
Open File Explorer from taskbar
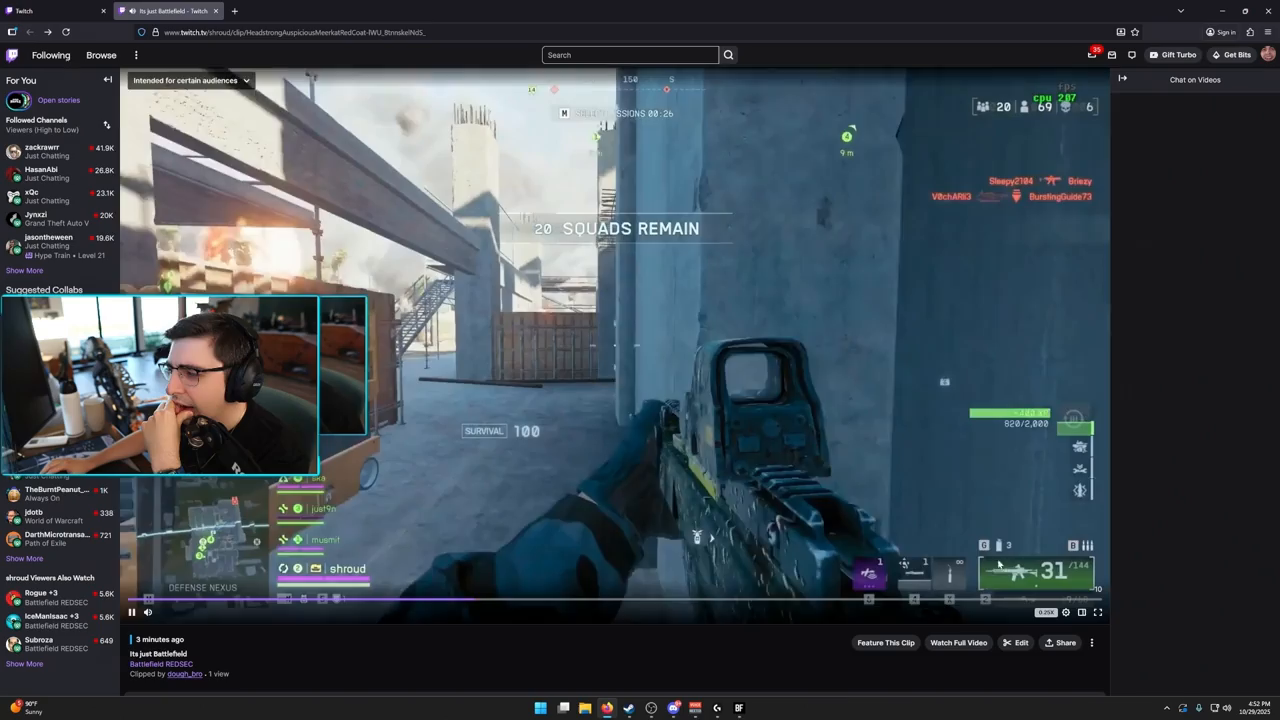pos(585,708)
